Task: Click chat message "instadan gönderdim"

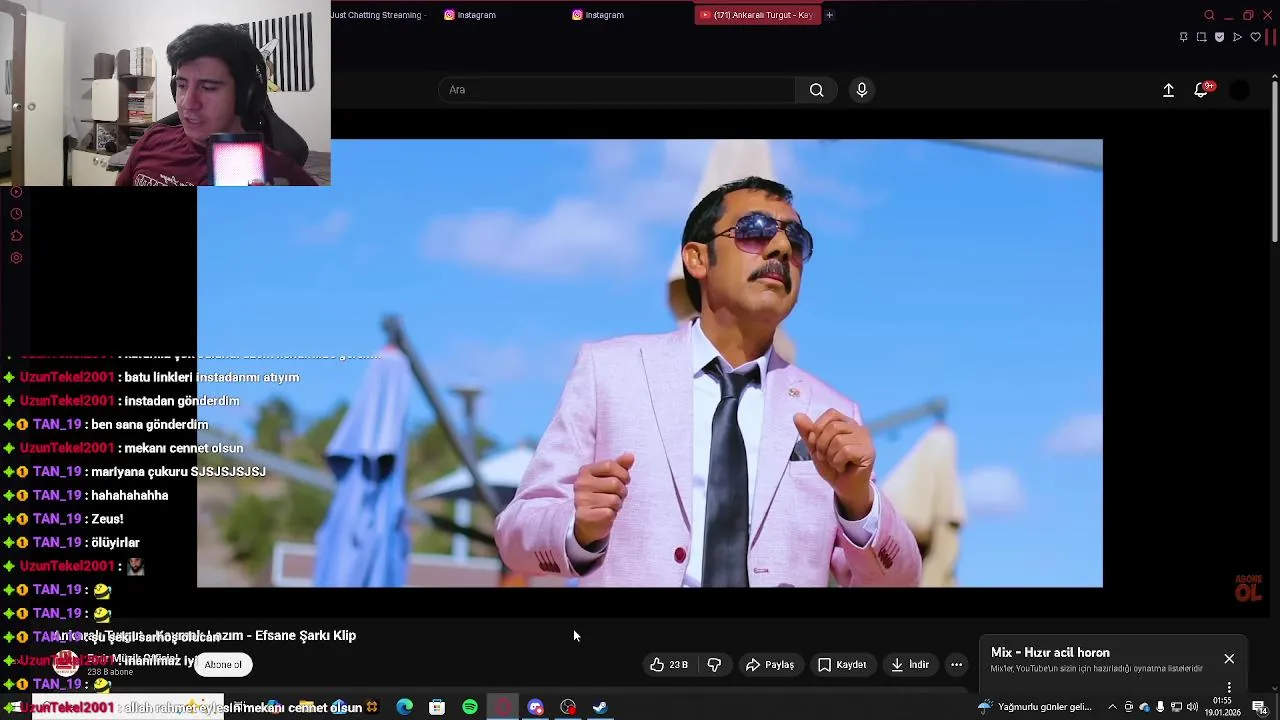Action: [181, 401]
